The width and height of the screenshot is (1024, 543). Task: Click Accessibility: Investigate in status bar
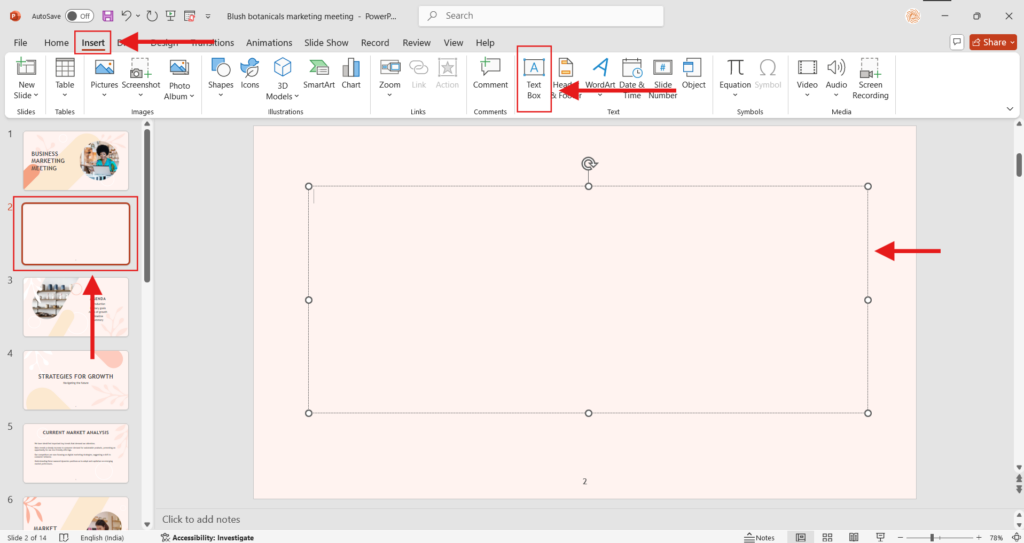(207, 537)
